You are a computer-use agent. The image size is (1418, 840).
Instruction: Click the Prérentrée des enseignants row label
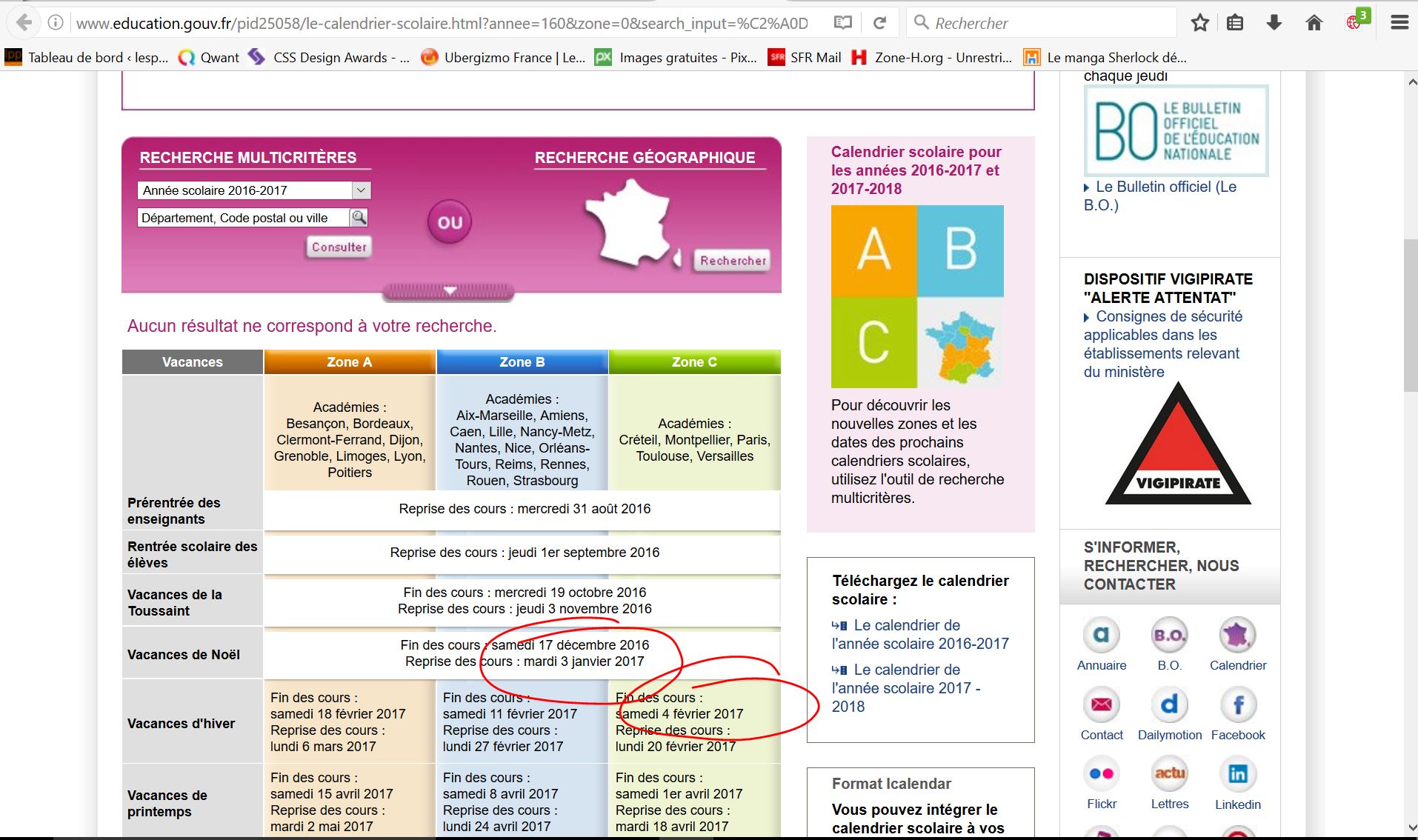click(x=174, y=511)
